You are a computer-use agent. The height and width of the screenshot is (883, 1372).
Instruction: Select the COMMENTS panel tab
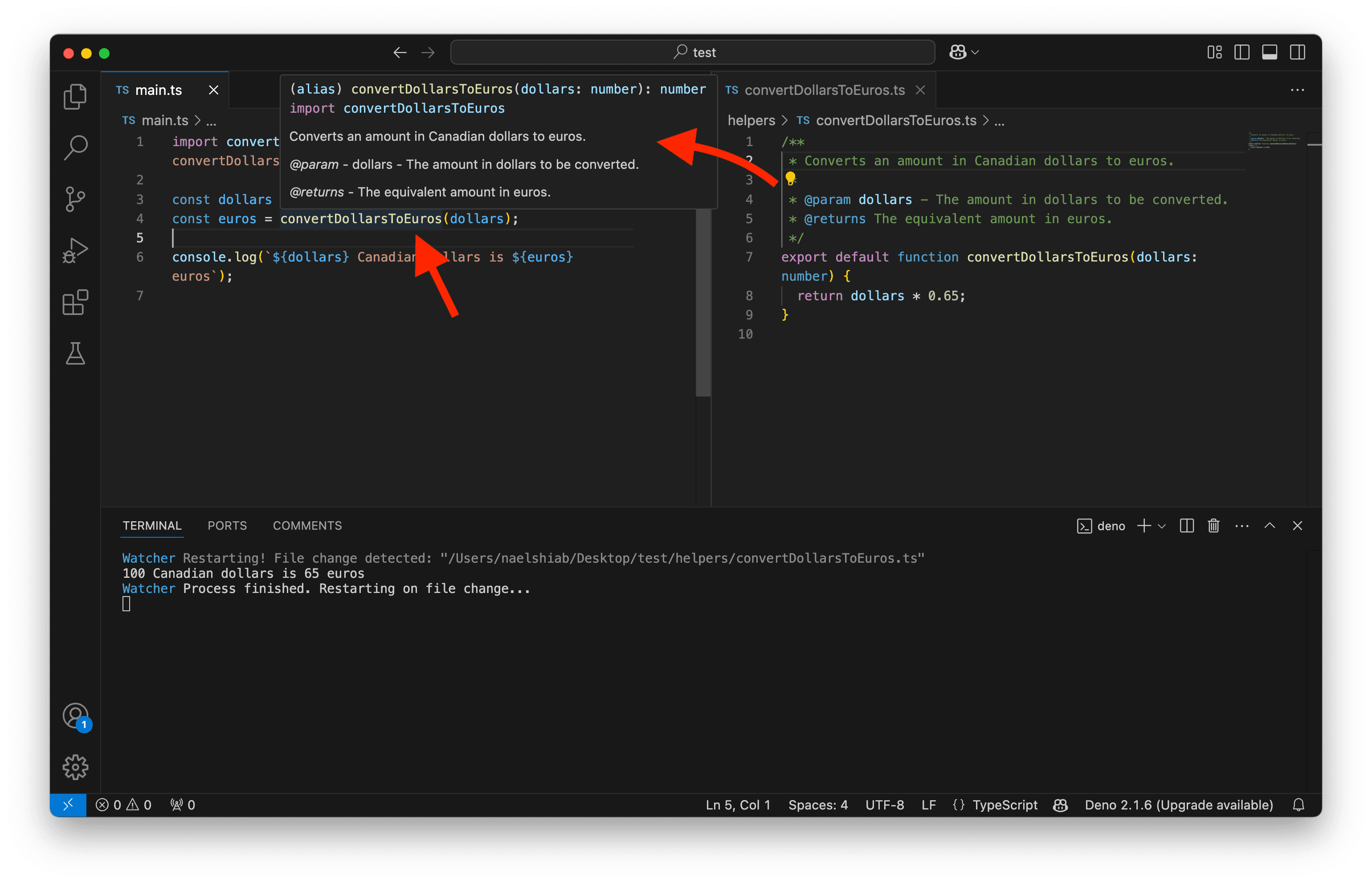(307, 526)
